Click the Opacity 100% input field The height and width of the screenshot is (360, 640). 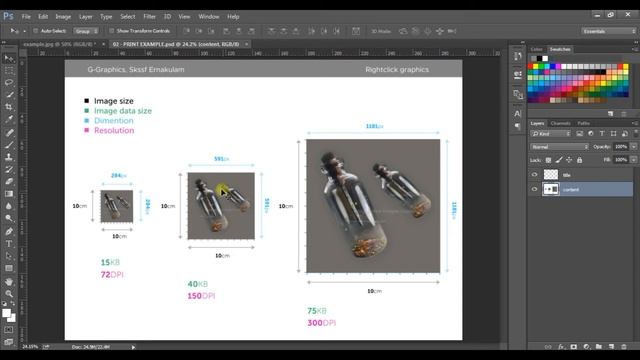pyautogui.click(x=621, y=147)
